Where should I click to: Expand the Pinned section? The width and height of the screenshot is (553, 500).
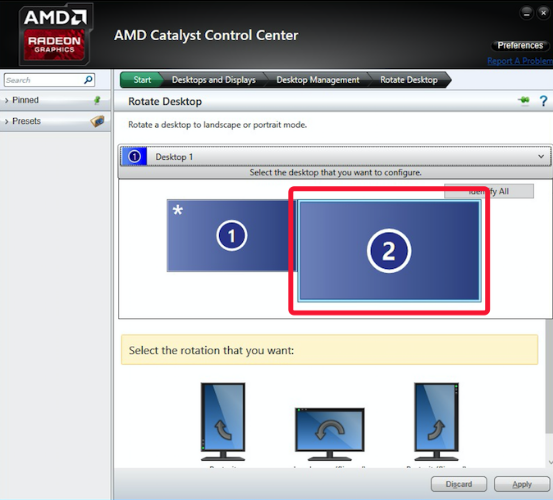click(x=56, y=100)
